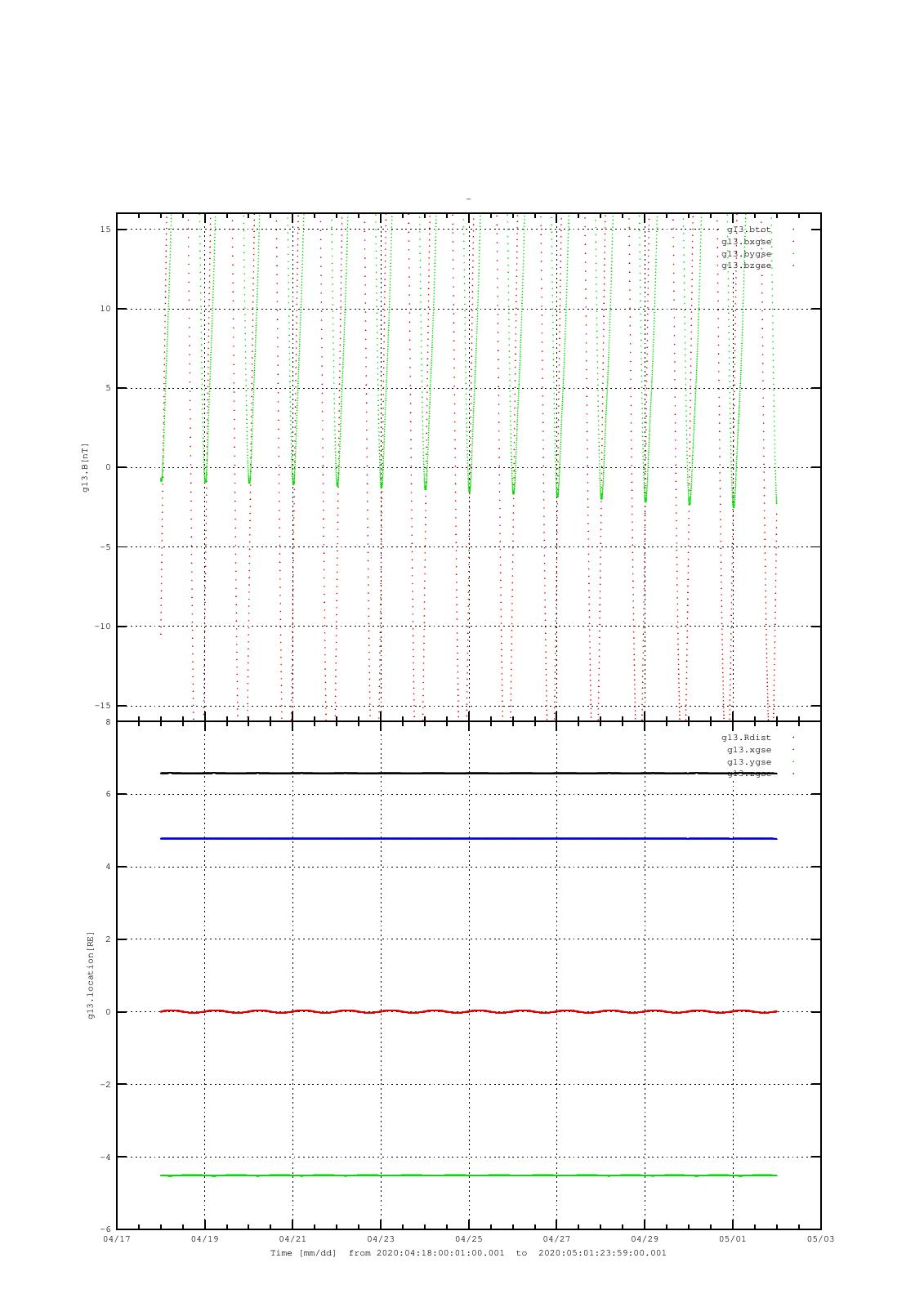This screenshot has width=924, height=1307.
Task: Select the 2 tick on location axis
Action: pyautogui.click(x=109, y=939)
